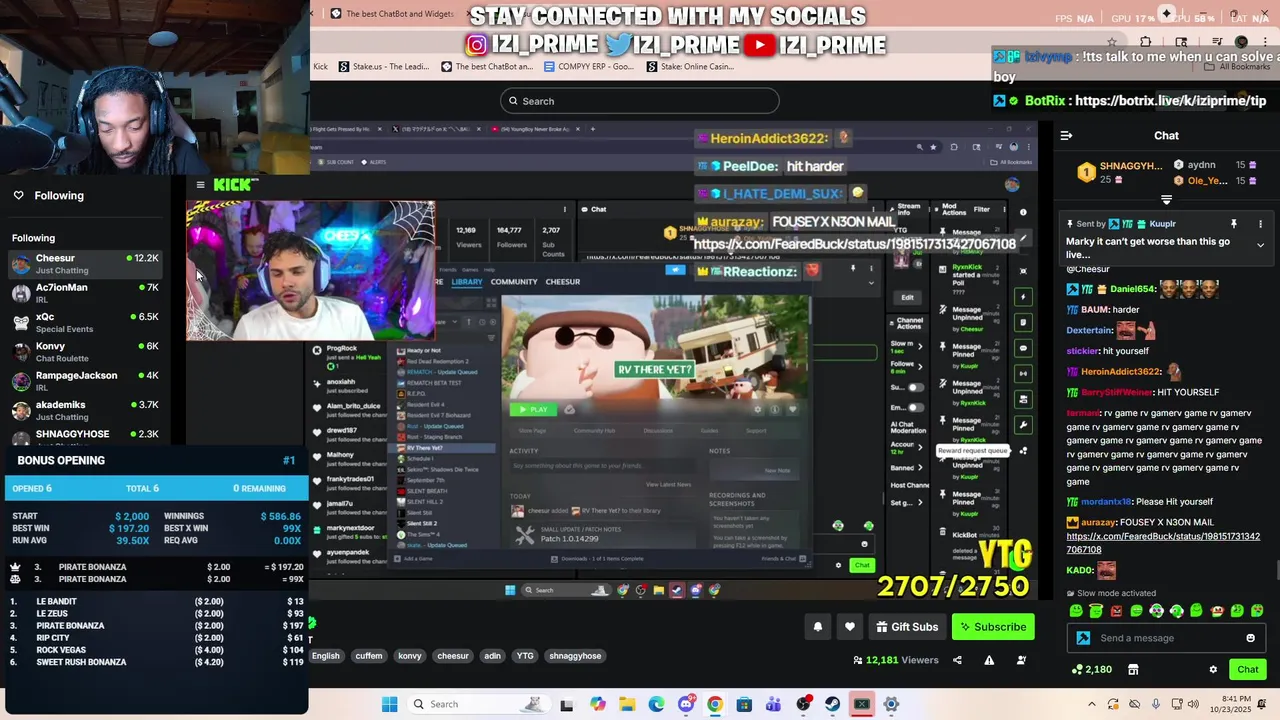The height and width of the screenshot is (720, 1280).
Task: Click the cuffem tag
Action: coord(369,656)
